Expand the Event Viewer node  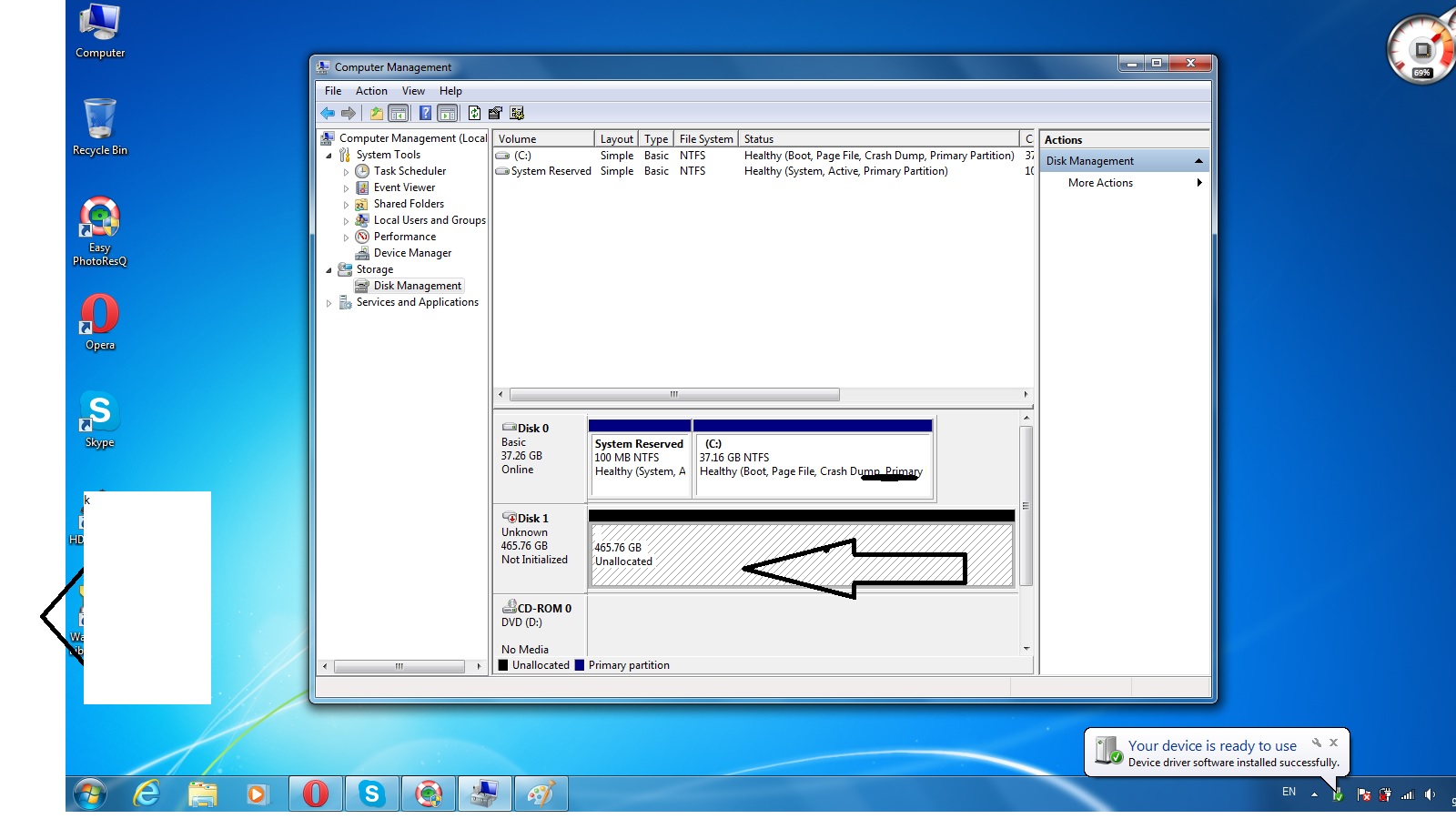pos(346,188)
